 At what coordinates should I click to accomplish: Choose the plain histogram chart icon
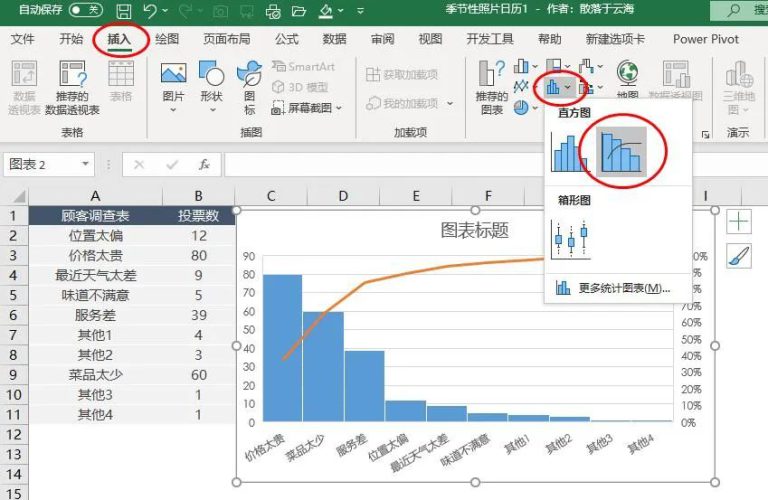[567, 153]
